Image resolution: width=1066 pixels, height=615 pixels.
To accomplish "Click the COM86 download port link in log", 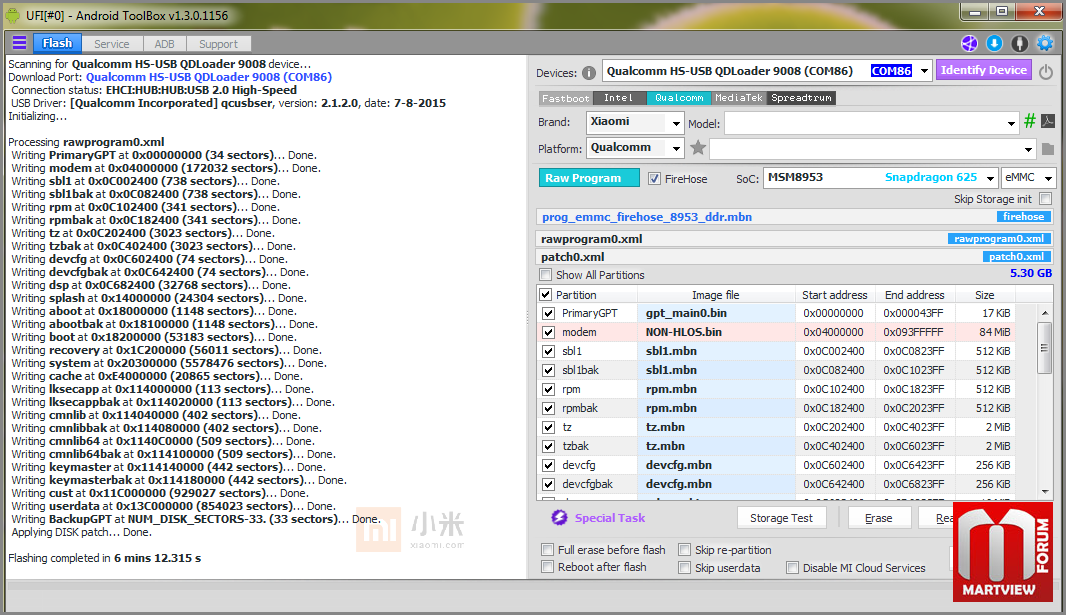I will (209, 77).
